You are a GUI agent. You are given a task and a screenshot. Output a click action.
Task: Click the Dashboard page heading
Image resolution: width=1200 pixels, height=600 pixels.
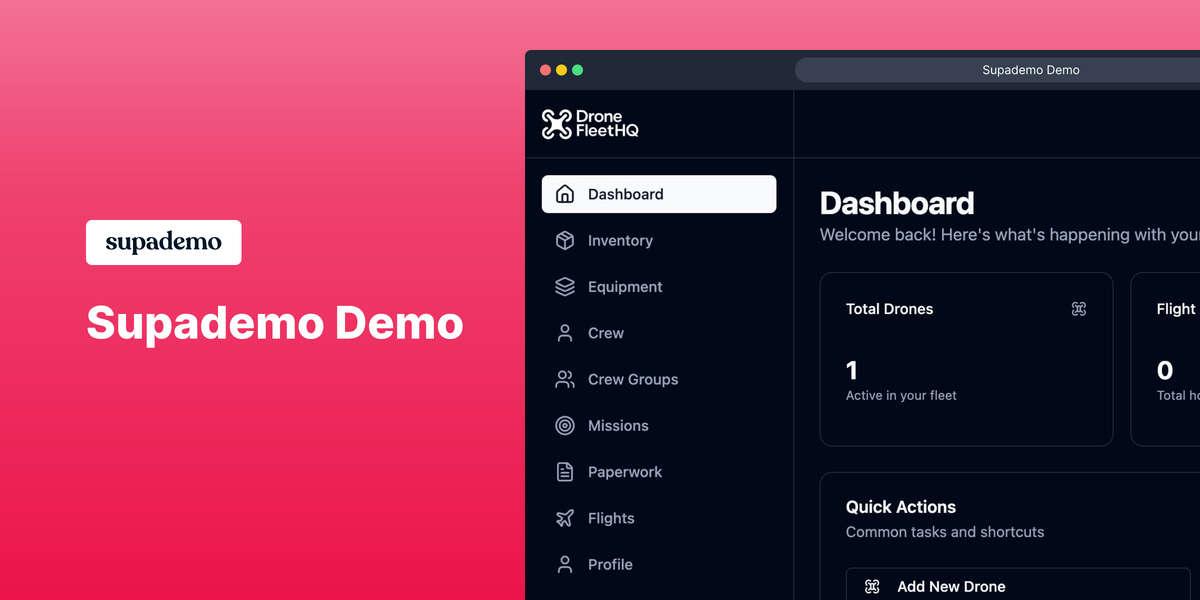[897, 203]
